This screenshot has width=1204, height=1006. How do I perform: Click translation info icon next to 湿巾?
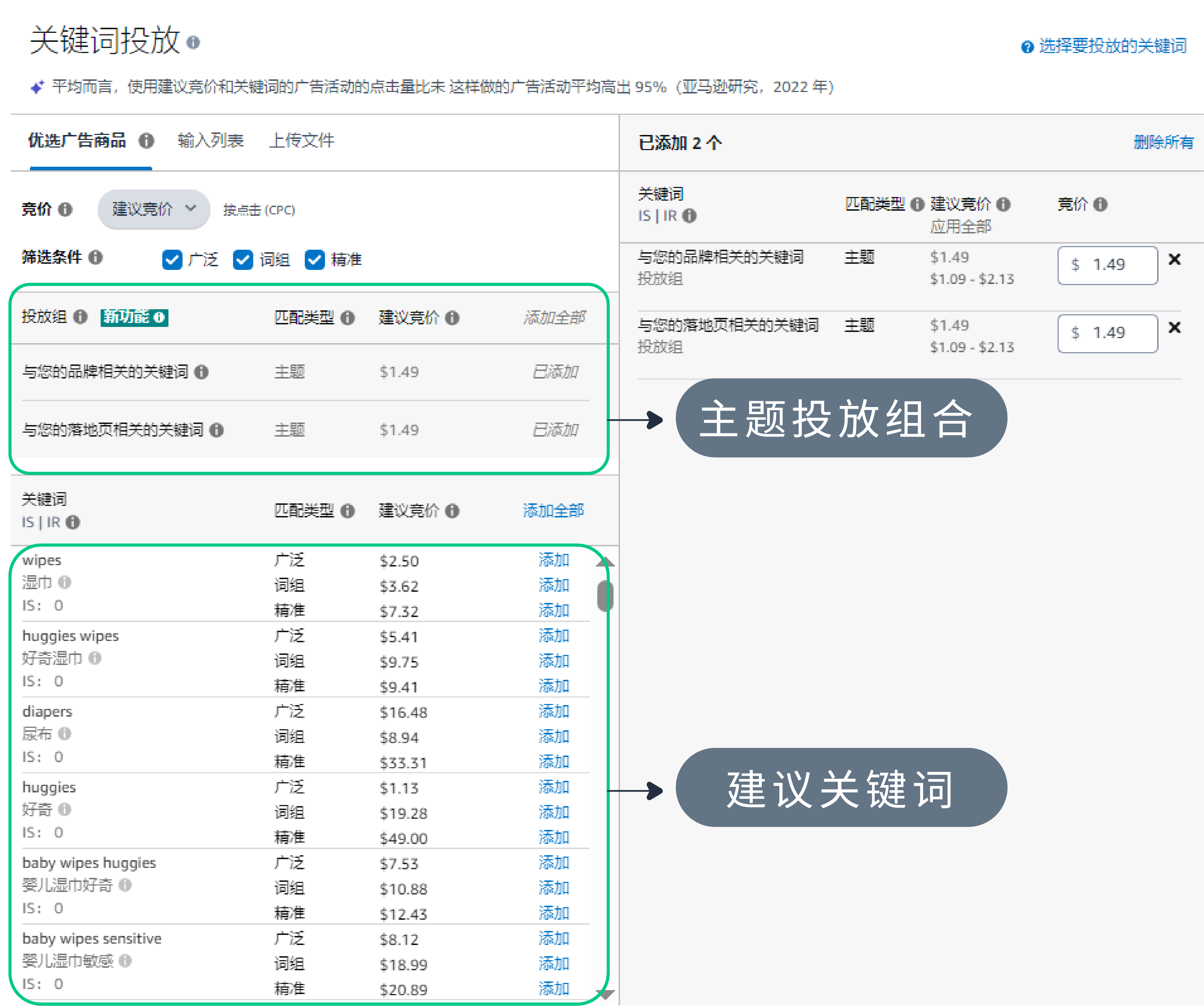click(65, 582)
